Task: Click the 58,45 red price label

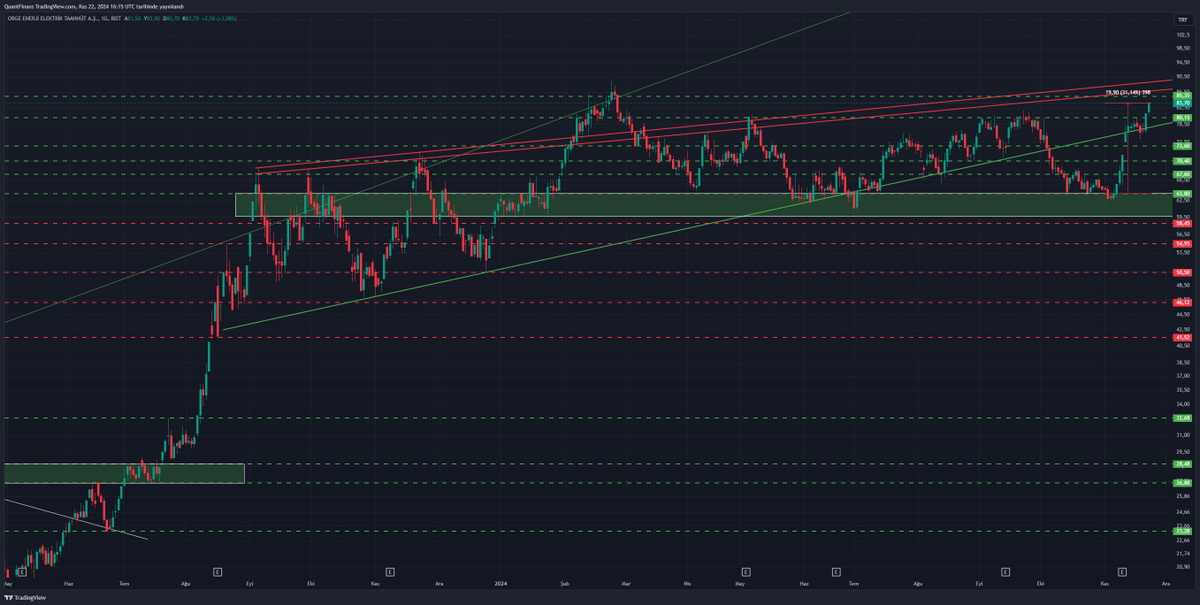Action: coord(1183,223)
